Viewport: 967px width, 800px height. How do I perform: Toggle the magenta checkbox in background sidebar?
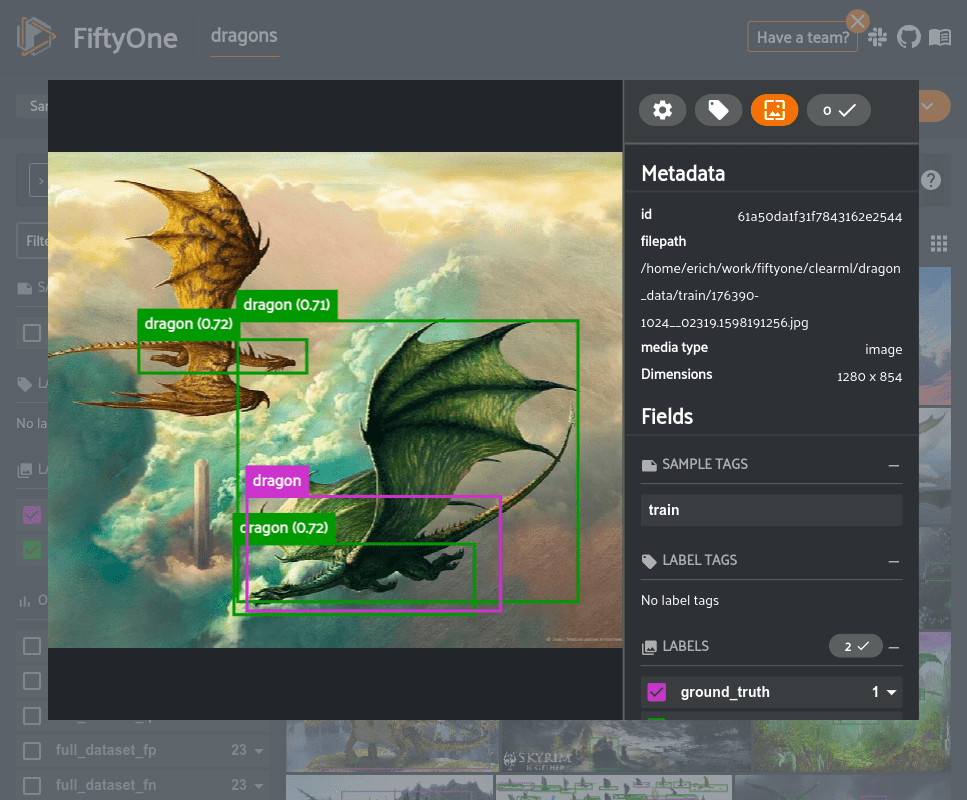[31, 514]
